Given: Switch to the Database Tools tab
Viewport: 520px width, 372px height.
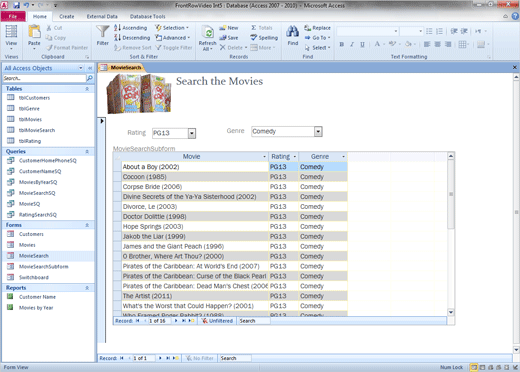Looking at the screenshot, I should (147, 16).
